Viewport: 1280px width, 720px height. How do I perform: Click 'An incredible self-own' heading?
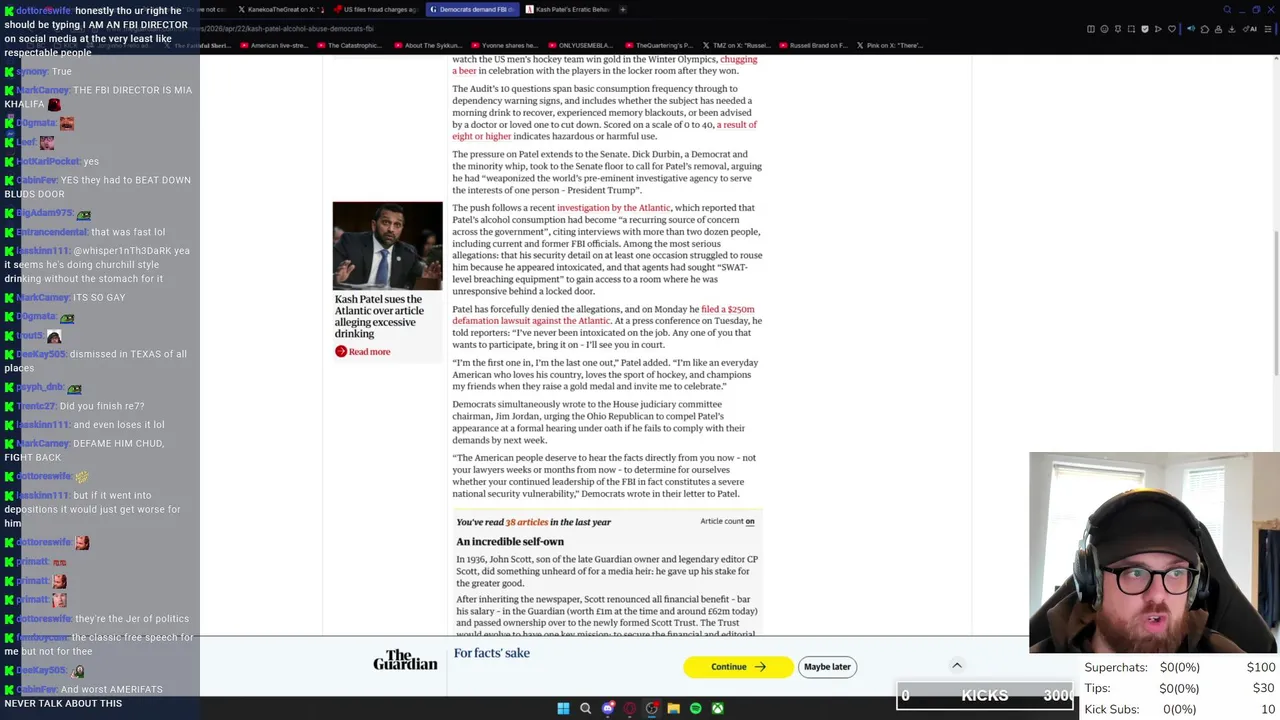point(510,541)
